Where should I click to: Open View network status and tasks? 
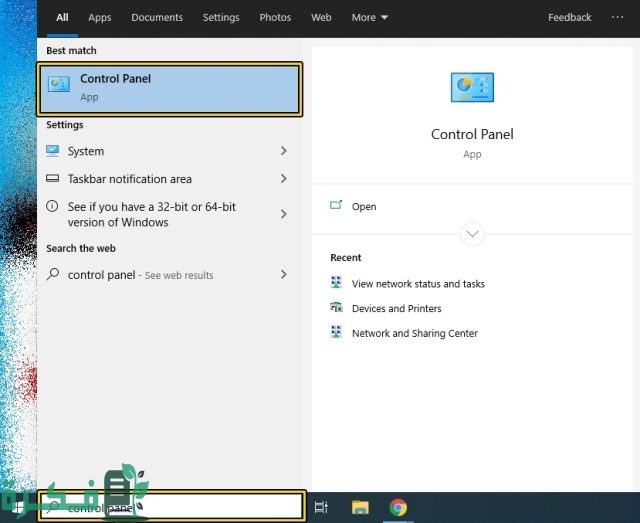[x=418, y=284]
